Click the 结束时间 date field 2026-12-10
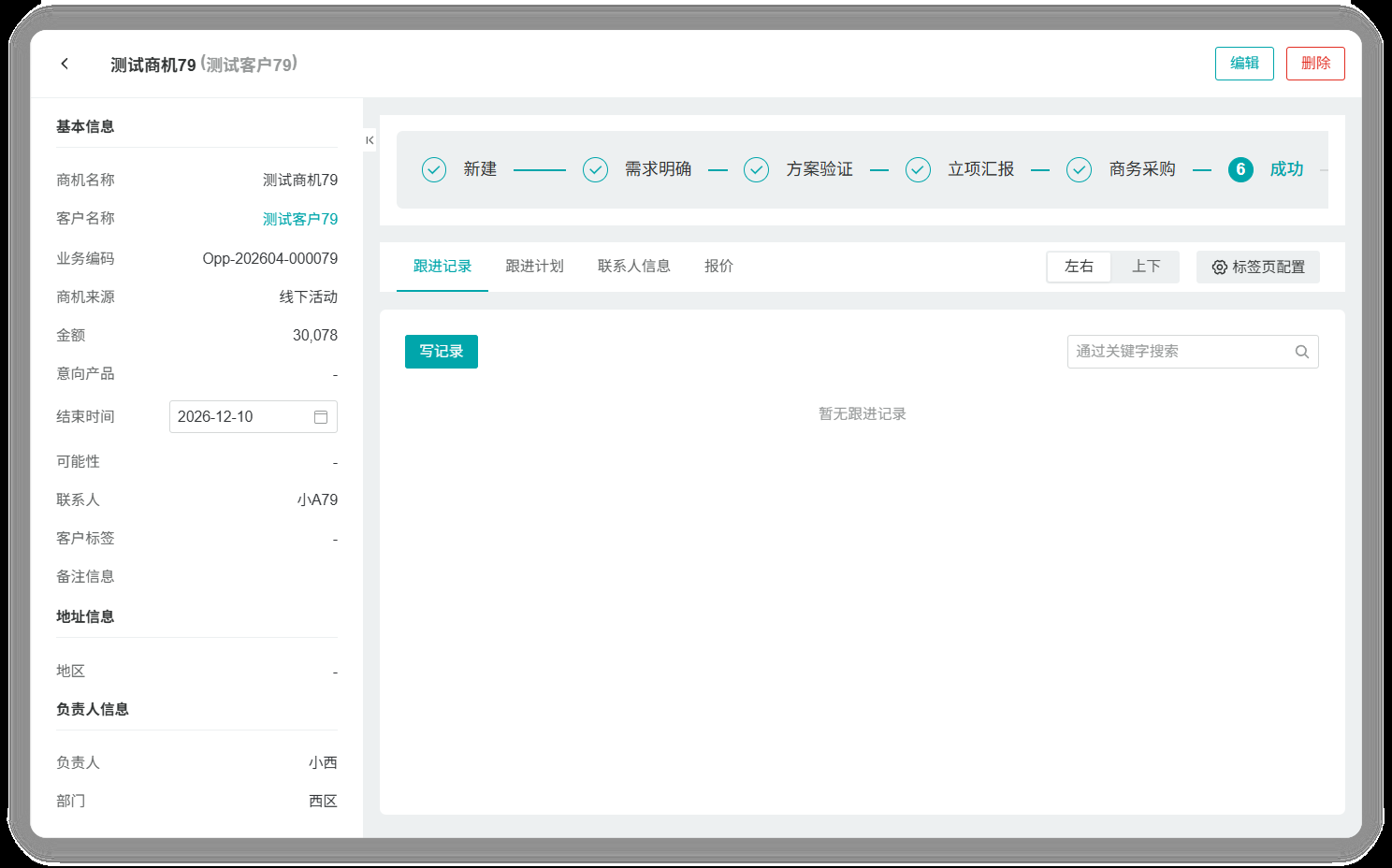Image resolution: width=1392 pixels, height=868 pixels. tap(254, 417)
